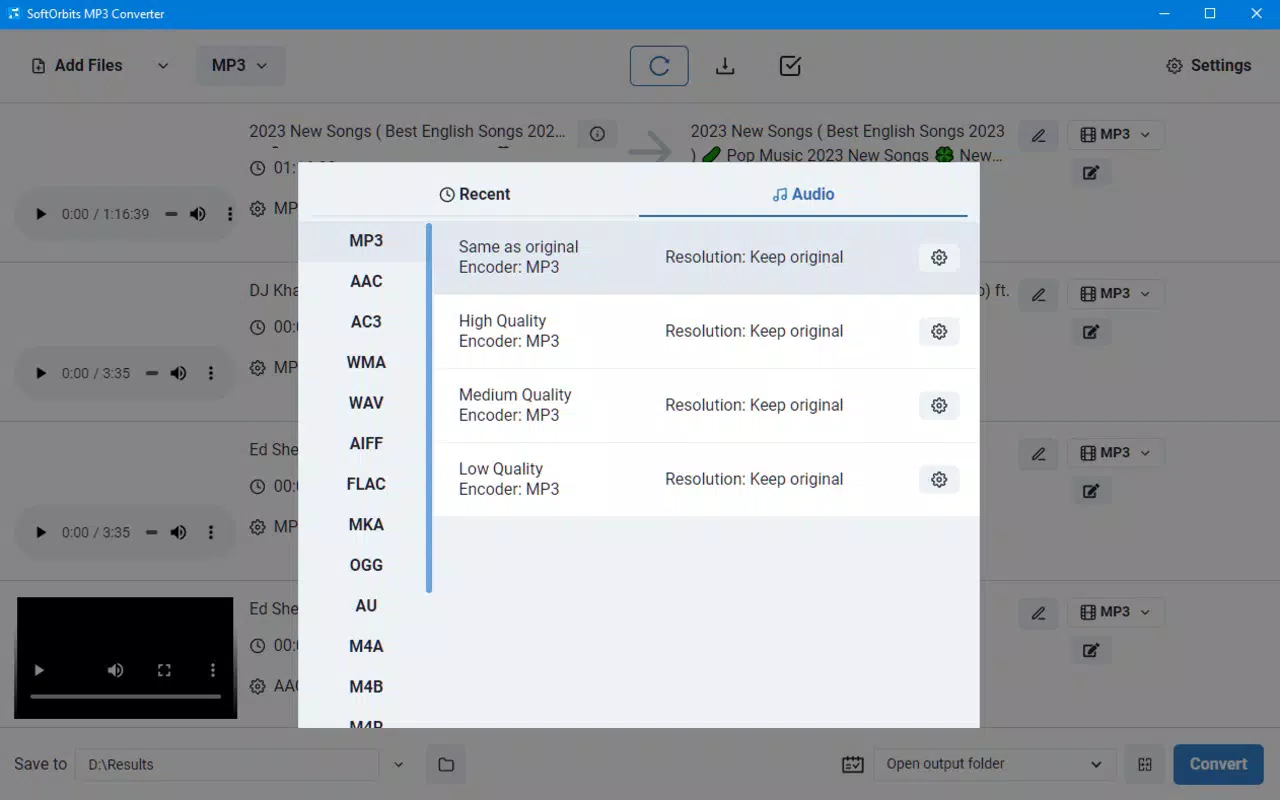Screen dimensions: 1280x800
Task: Select WMA in the format list
Action: pyautogui.click(x=365, y=363)
